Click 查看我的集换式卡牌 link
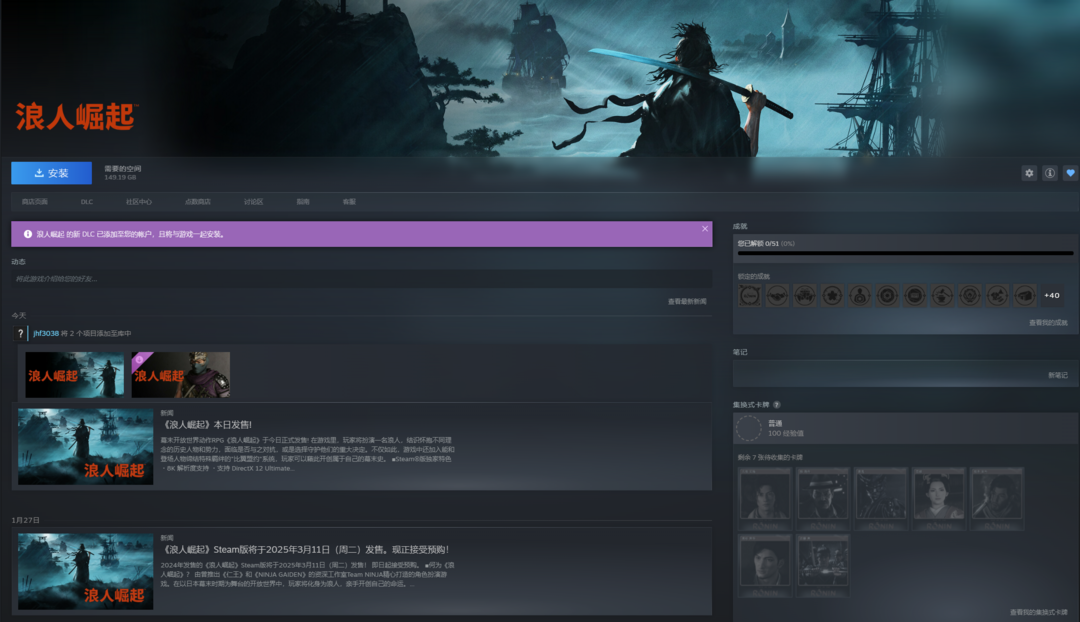The height and width of the screenshot is (622, 1080). (1039, 612)
